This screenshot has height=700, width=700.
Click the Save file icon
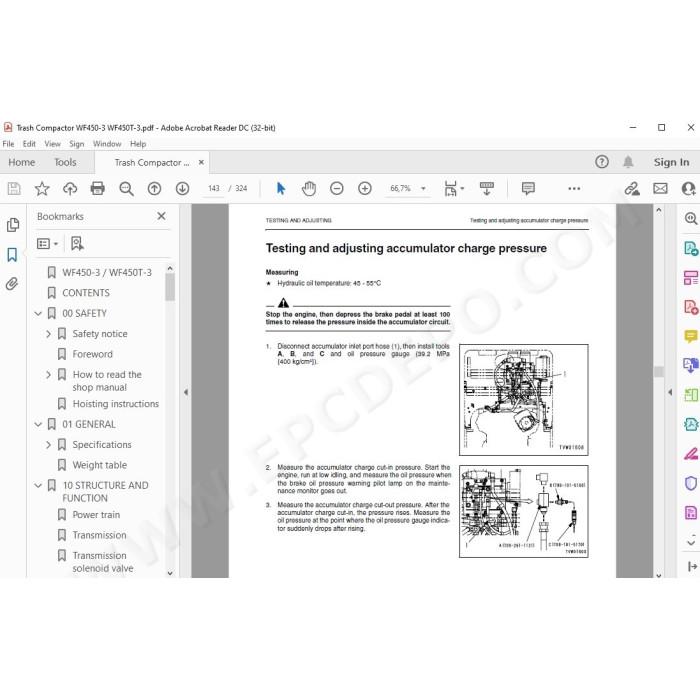point(14,189)
